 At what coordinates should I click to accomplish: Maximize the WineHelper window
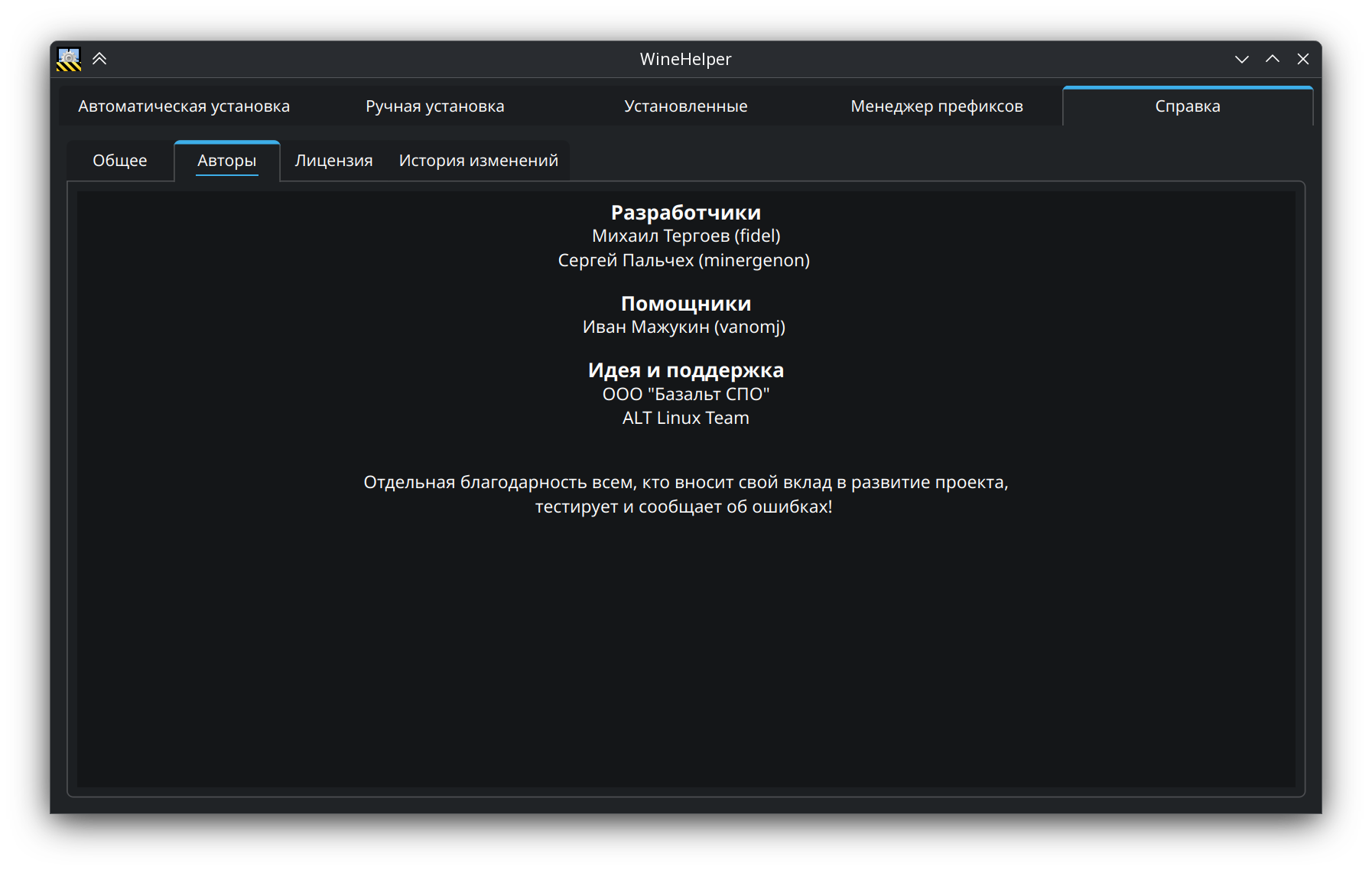pos(1272,59)
